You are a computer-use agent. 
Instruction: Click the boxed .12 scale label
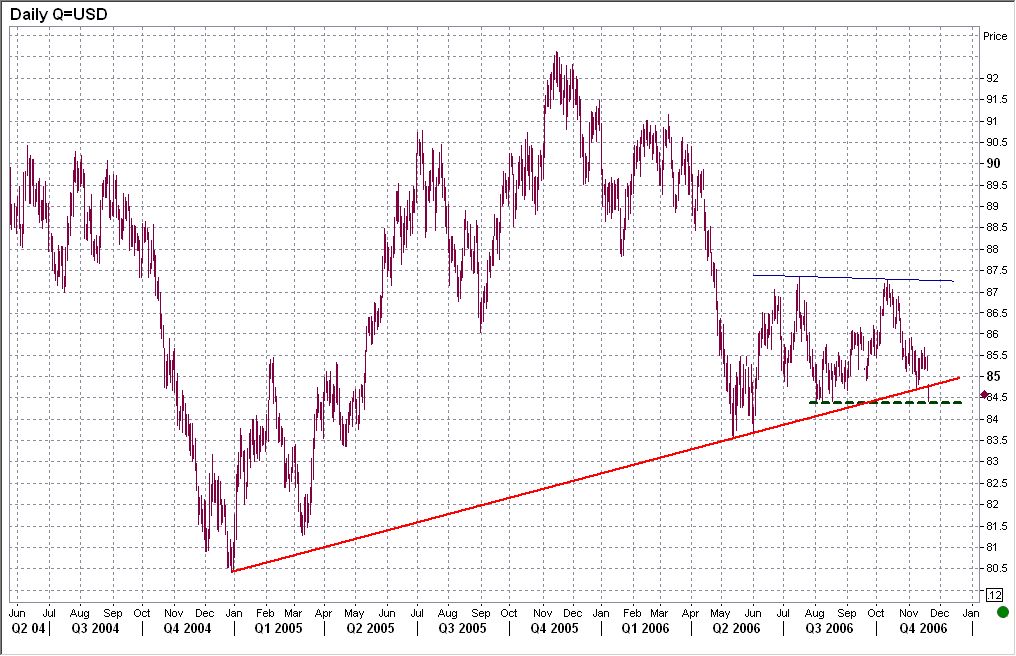click(994, 595)
